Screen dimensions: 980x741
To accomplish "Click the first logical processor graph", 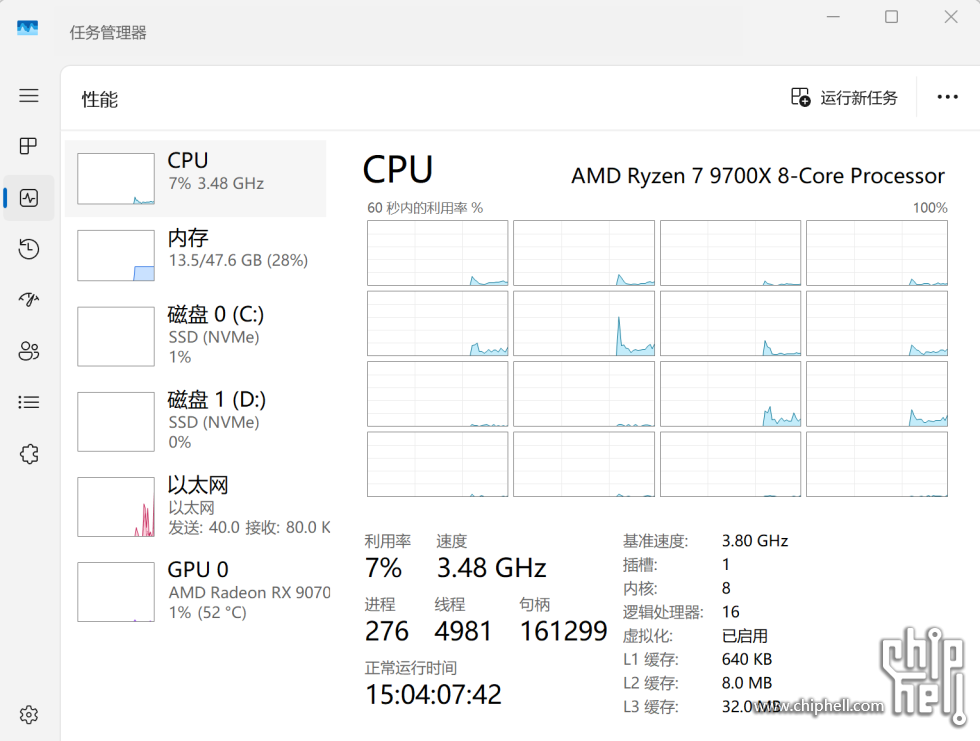I will (x=437, y=253).
